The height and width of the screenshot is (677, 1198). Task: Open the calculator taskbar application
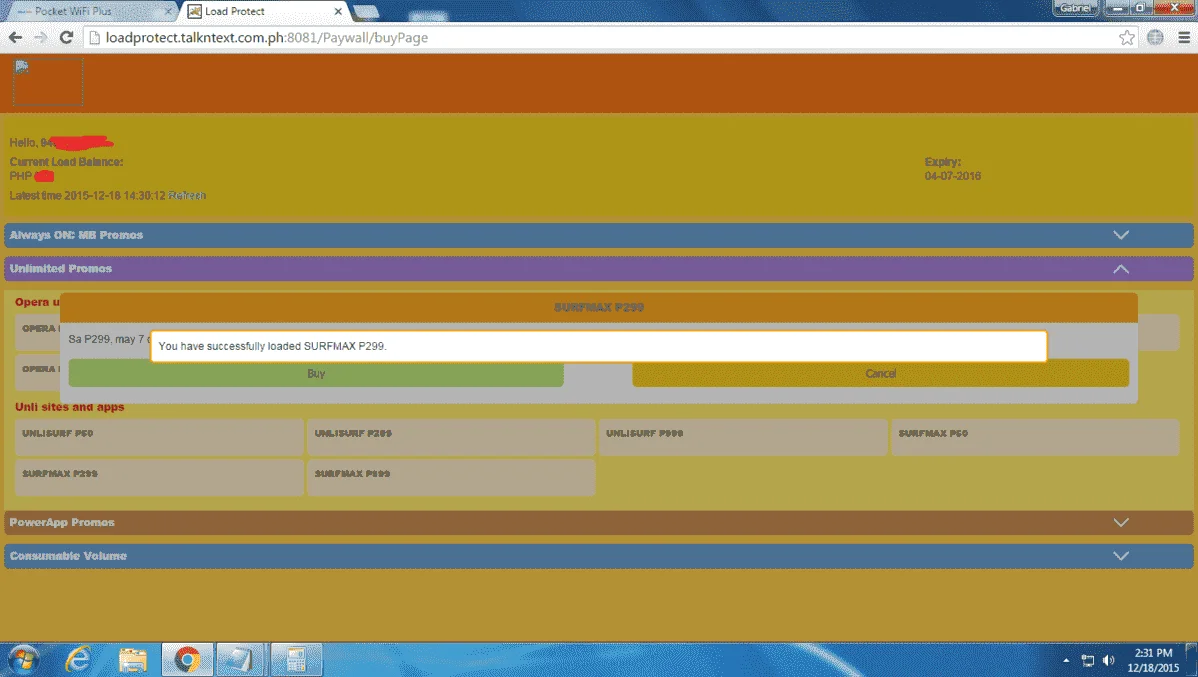tap(296, 659)
